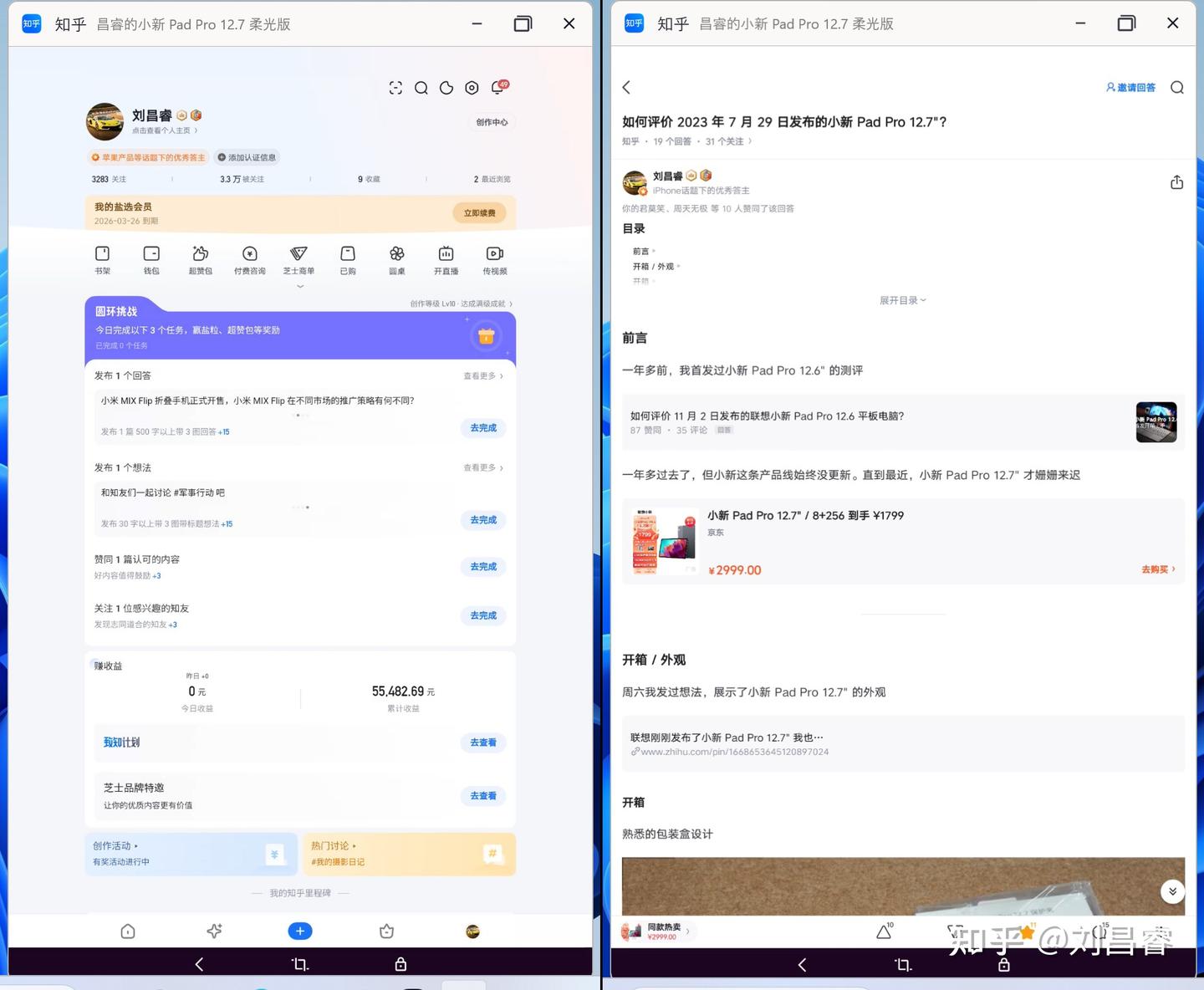Click 邀请回答 to invite answers
The height and width of the screenshot is (990, 1204).
(1130, 88)
